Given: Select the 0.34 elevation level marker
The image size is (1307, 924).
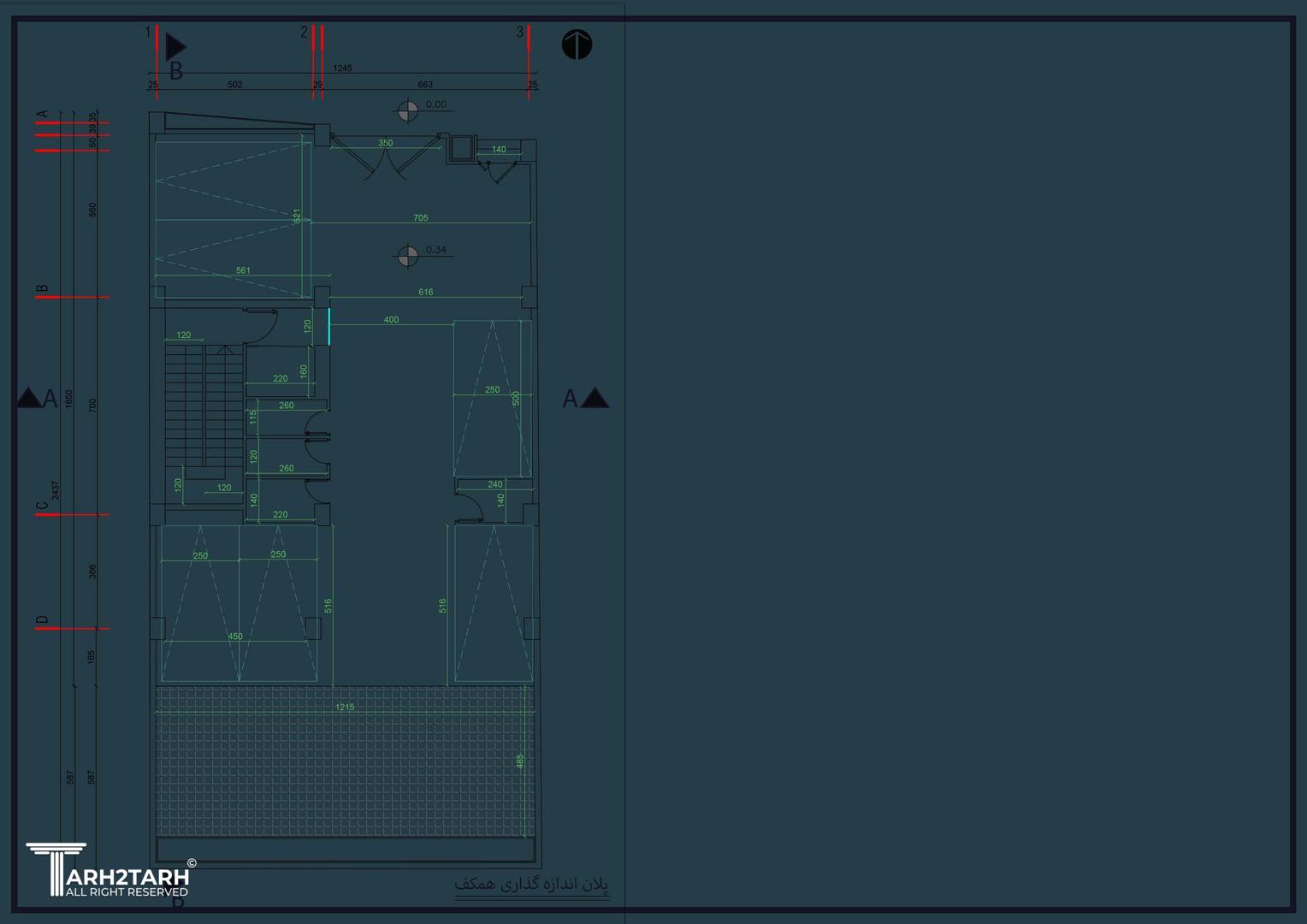Looking at the screenshot, I should (x=408, y=255).
